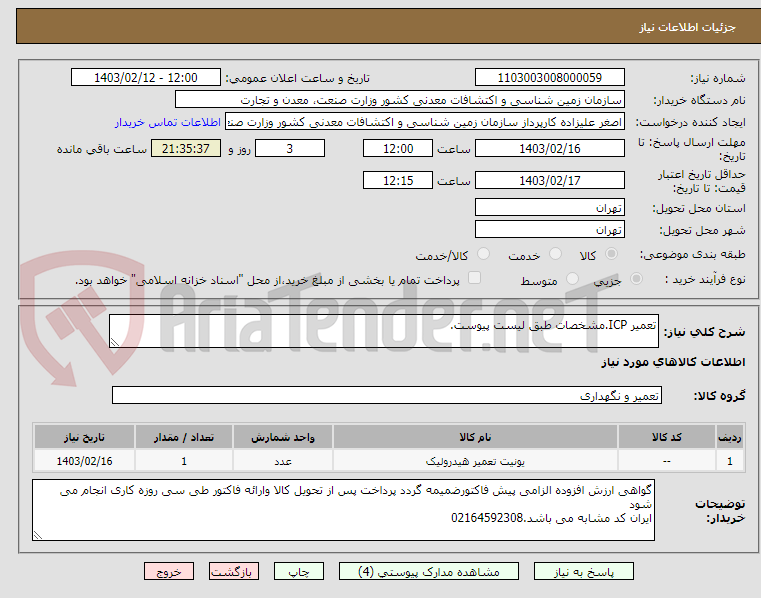Click the نام کالا column header
761x598 pixels.
pos(475,437)
